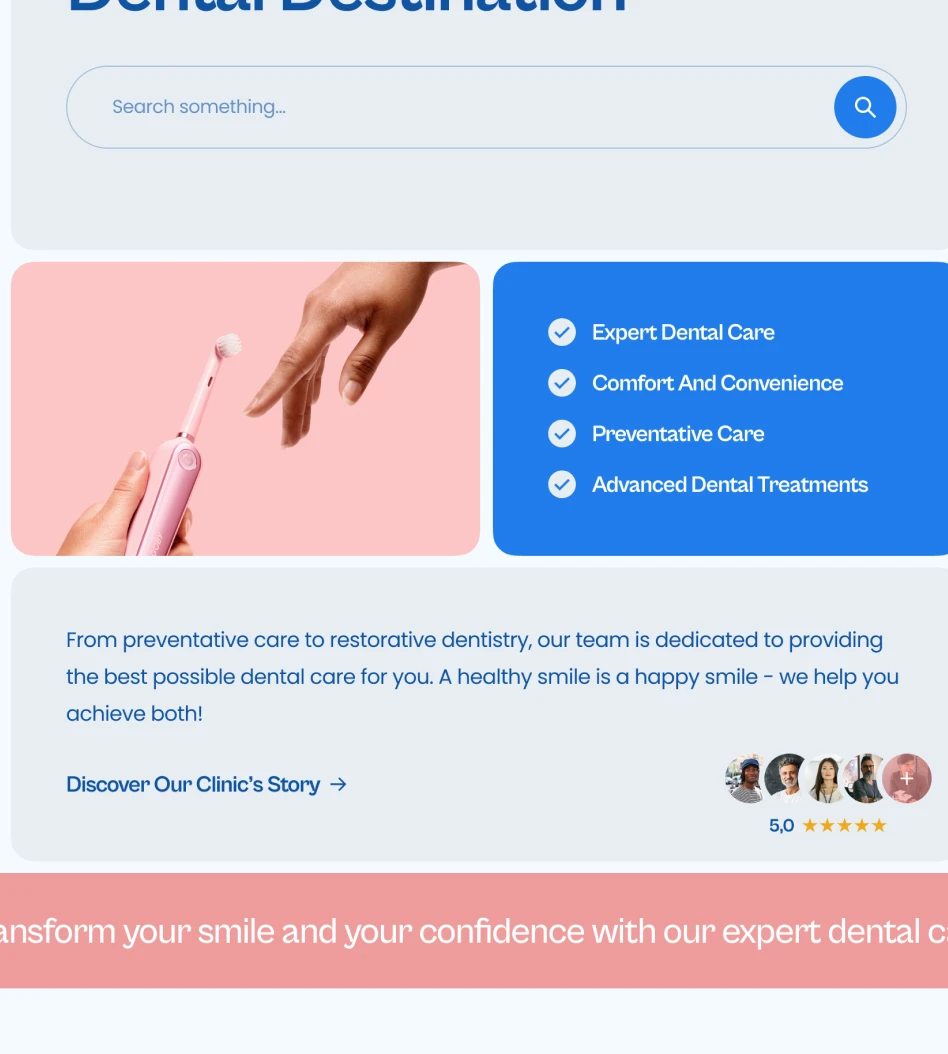
Task: Select the Expert Dental Care text
Action: [682, 332]
